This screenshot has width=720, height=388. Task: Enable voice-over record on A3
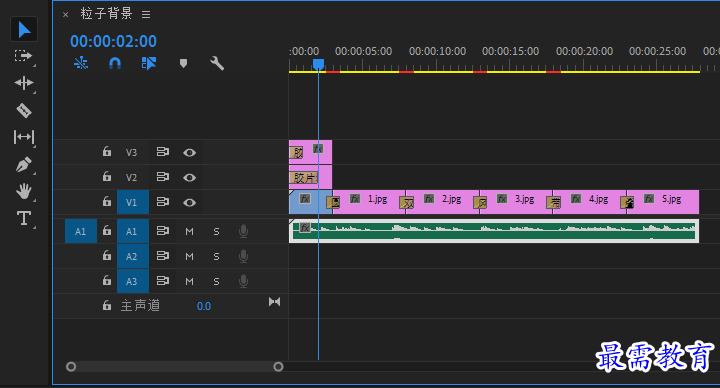pyautogui.click(x=243, y=281)
